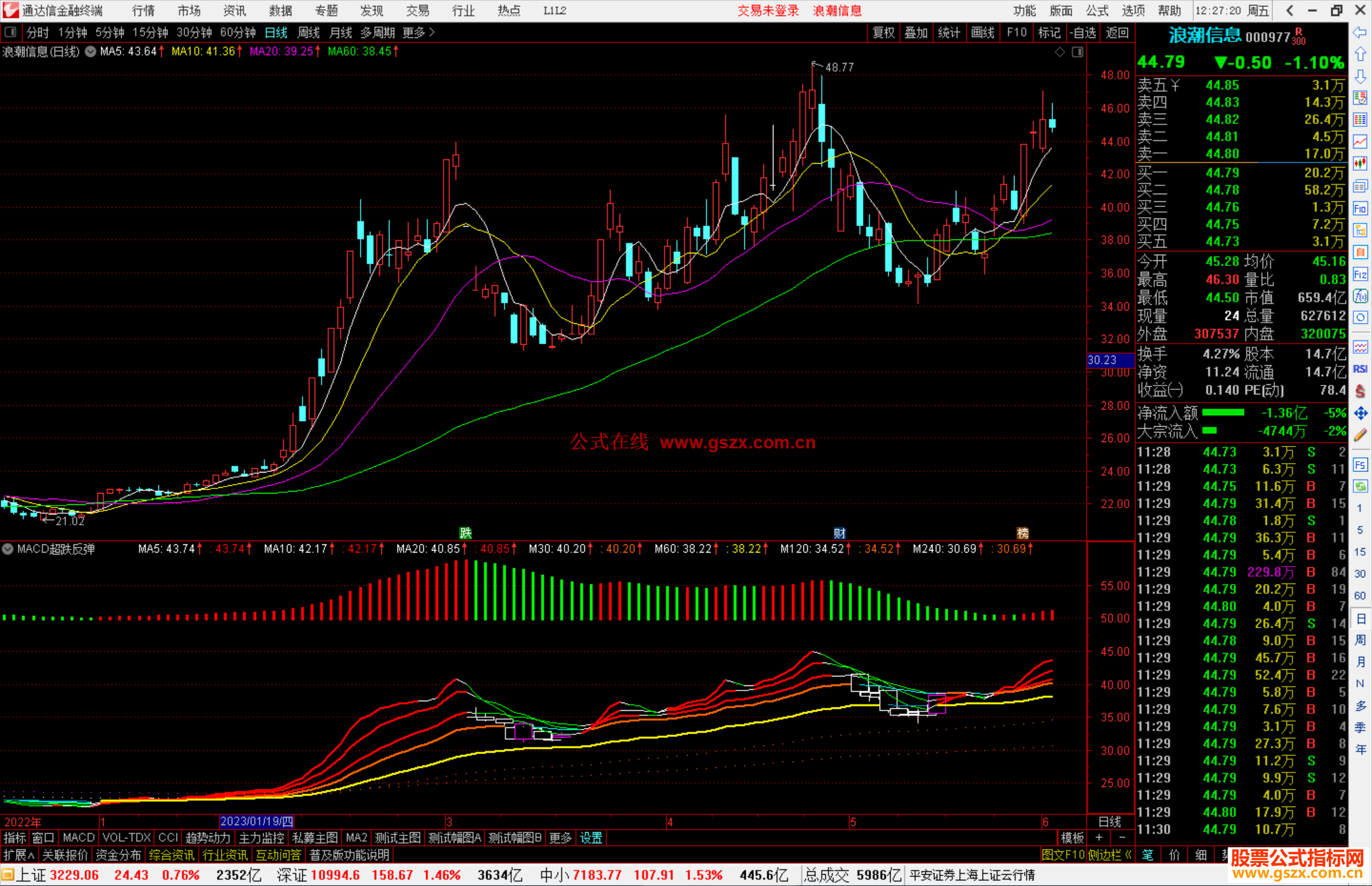Click the F12 sidebar icon
The width and height of the screenshot is (1372, 886).
point(1360,274)
